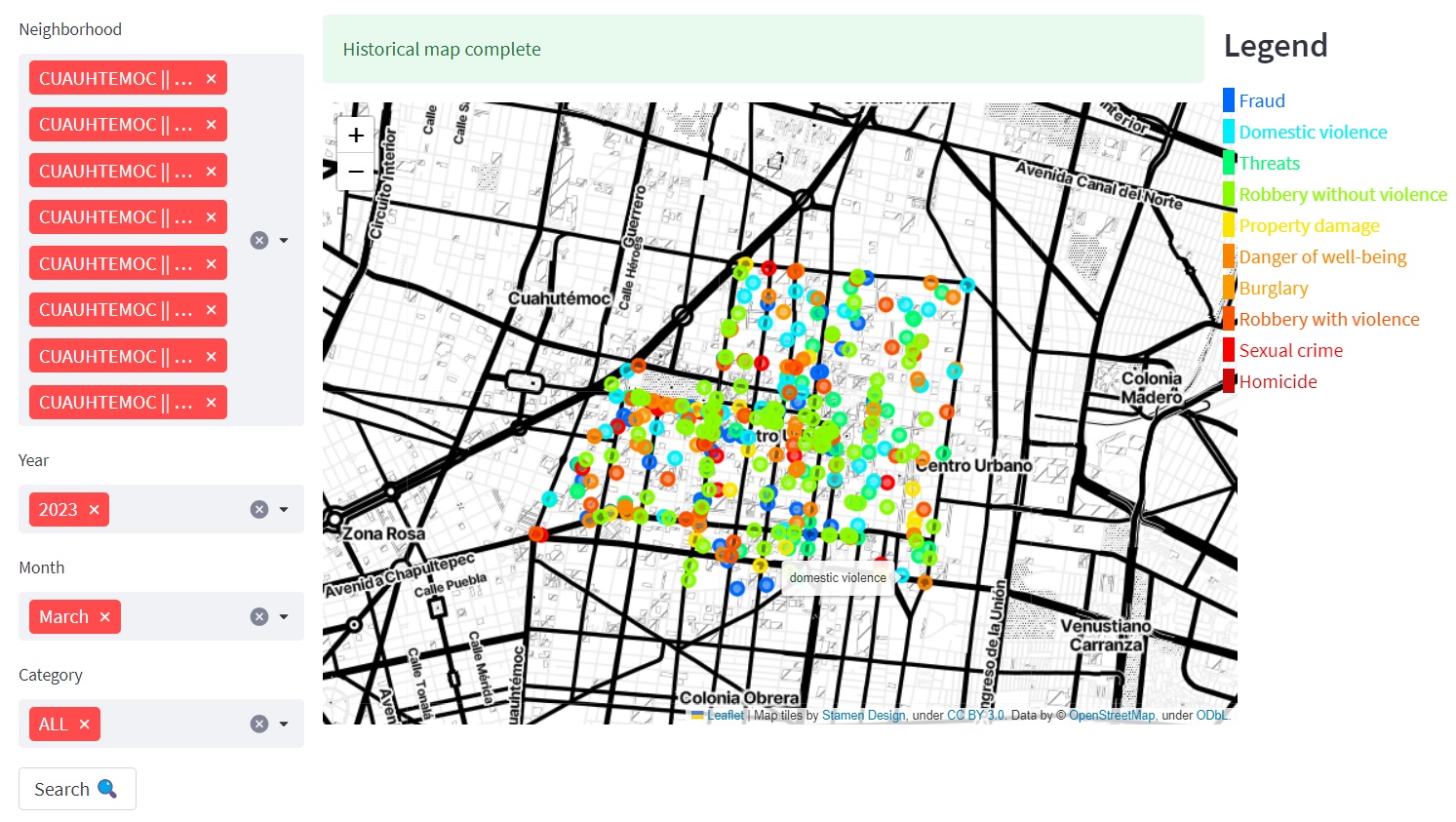
Task: Open the OpenStreetMap attribution link
Action: 1111,716
